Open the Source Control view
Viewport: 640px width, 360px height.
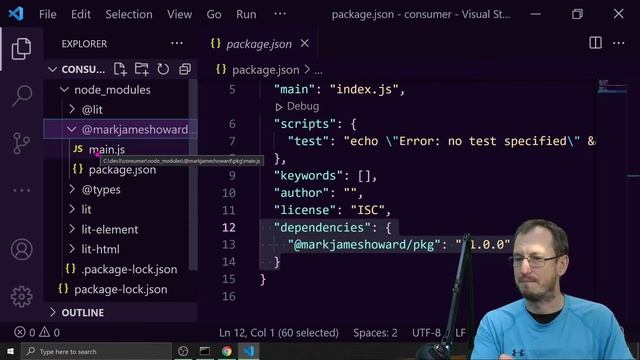point(21,143)
